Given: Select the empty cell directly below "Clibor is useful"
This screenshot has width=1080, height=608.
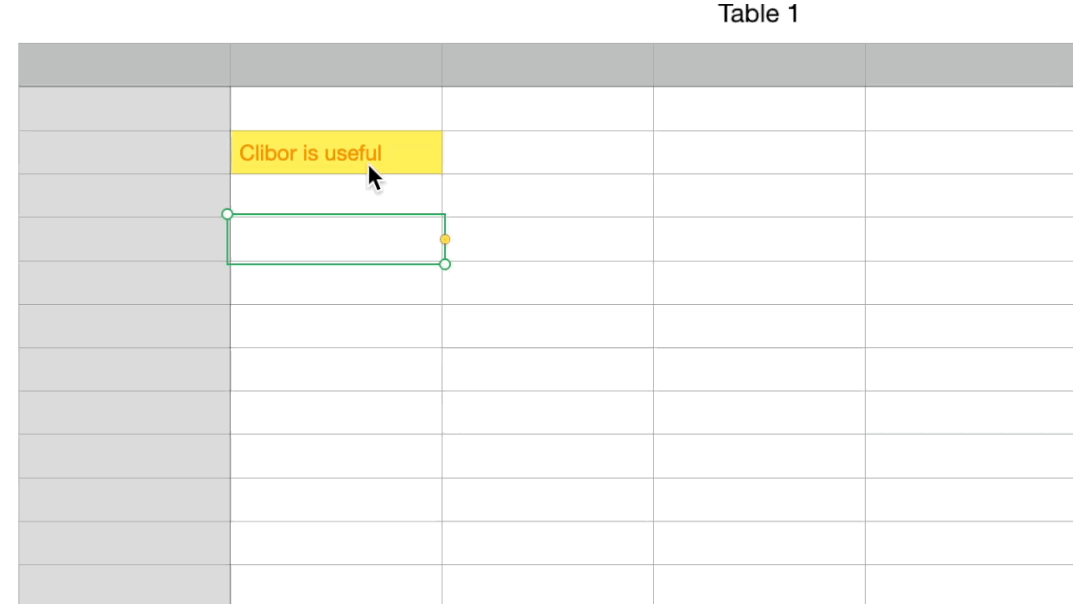Looking at the screenshot, I should (x=337, y=196).
